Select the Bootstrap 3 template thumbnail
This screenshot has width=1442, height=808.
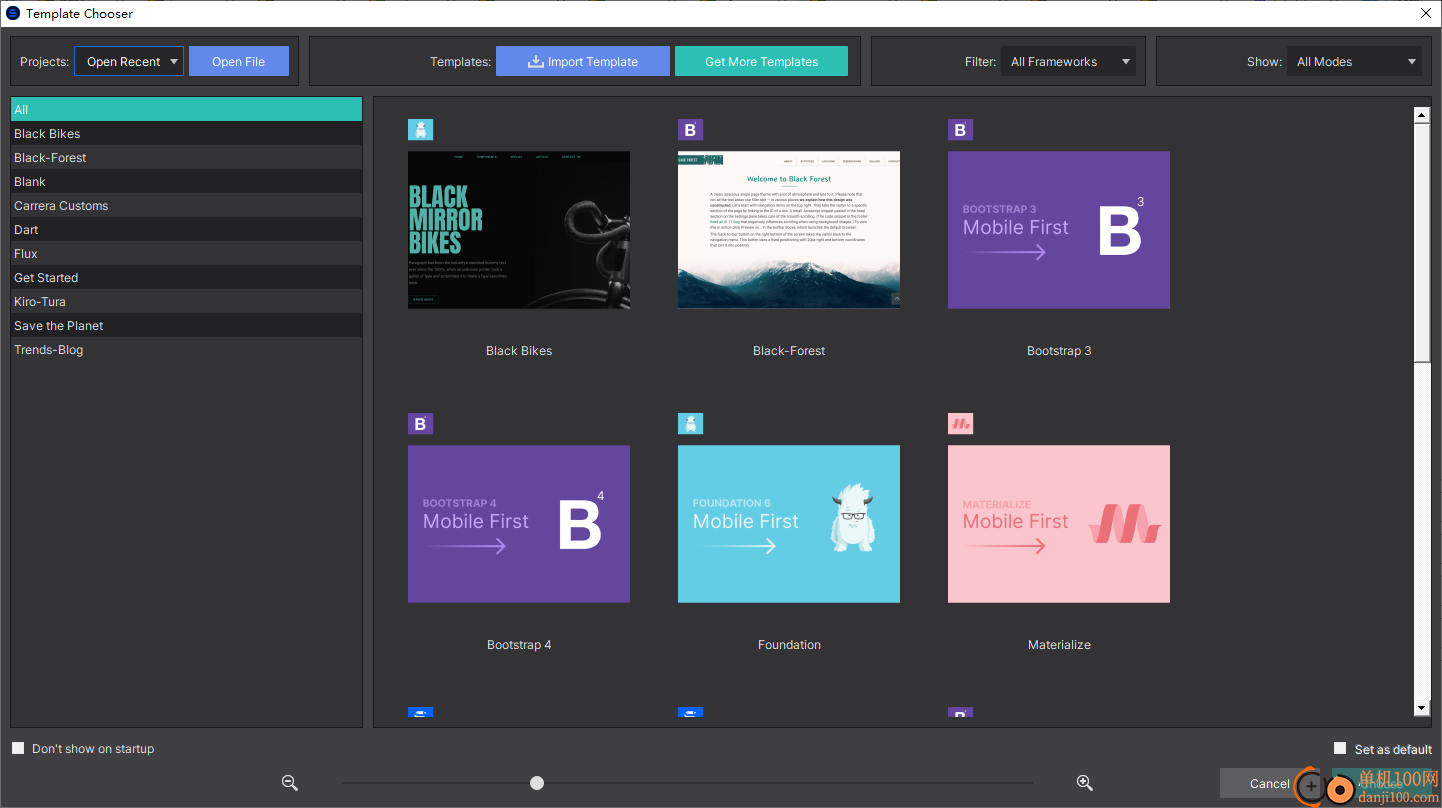click(1059, 230)
